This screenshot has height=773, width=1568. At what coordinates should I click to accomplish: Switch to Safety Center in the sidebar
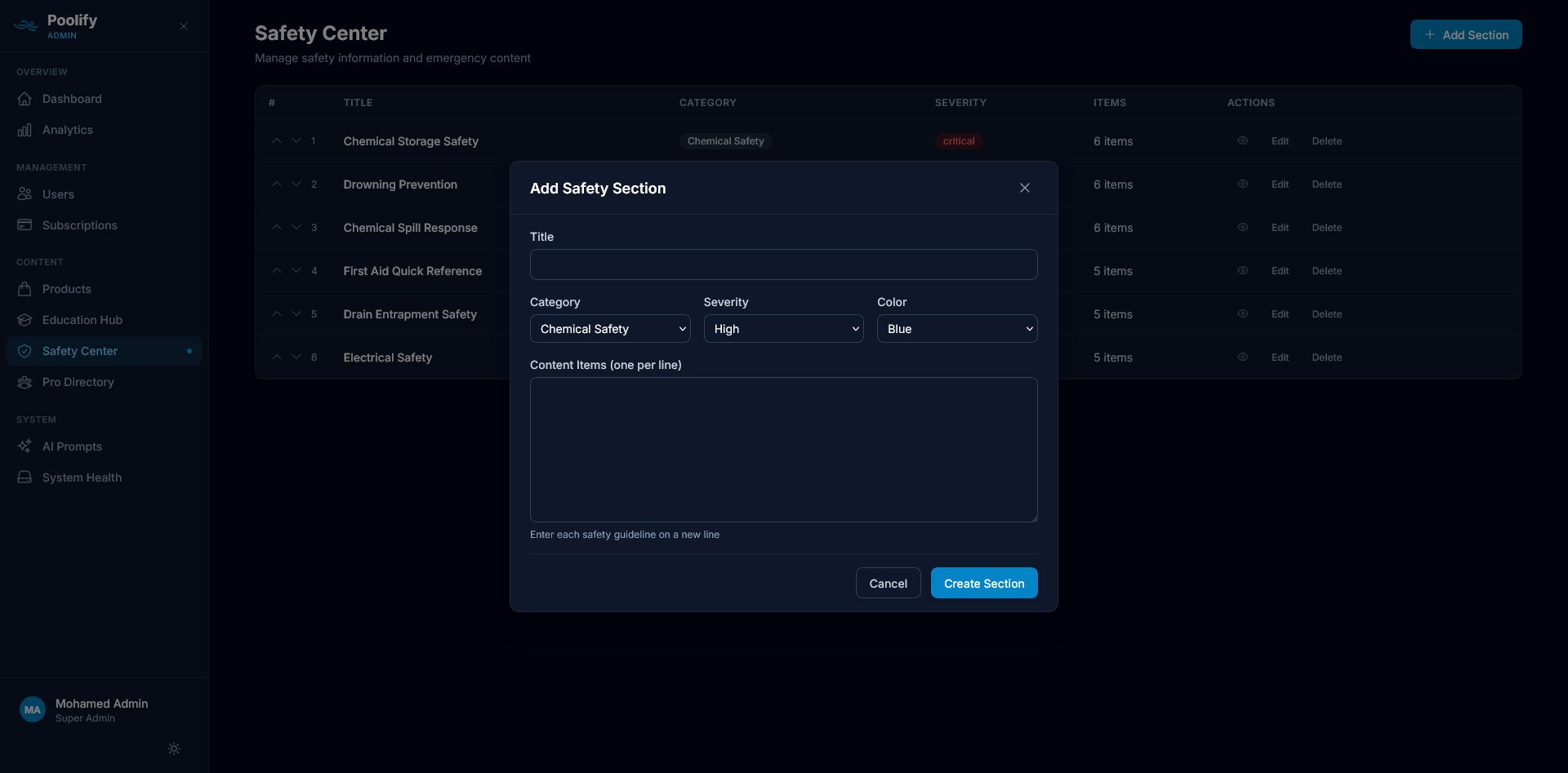click(78, 350)
